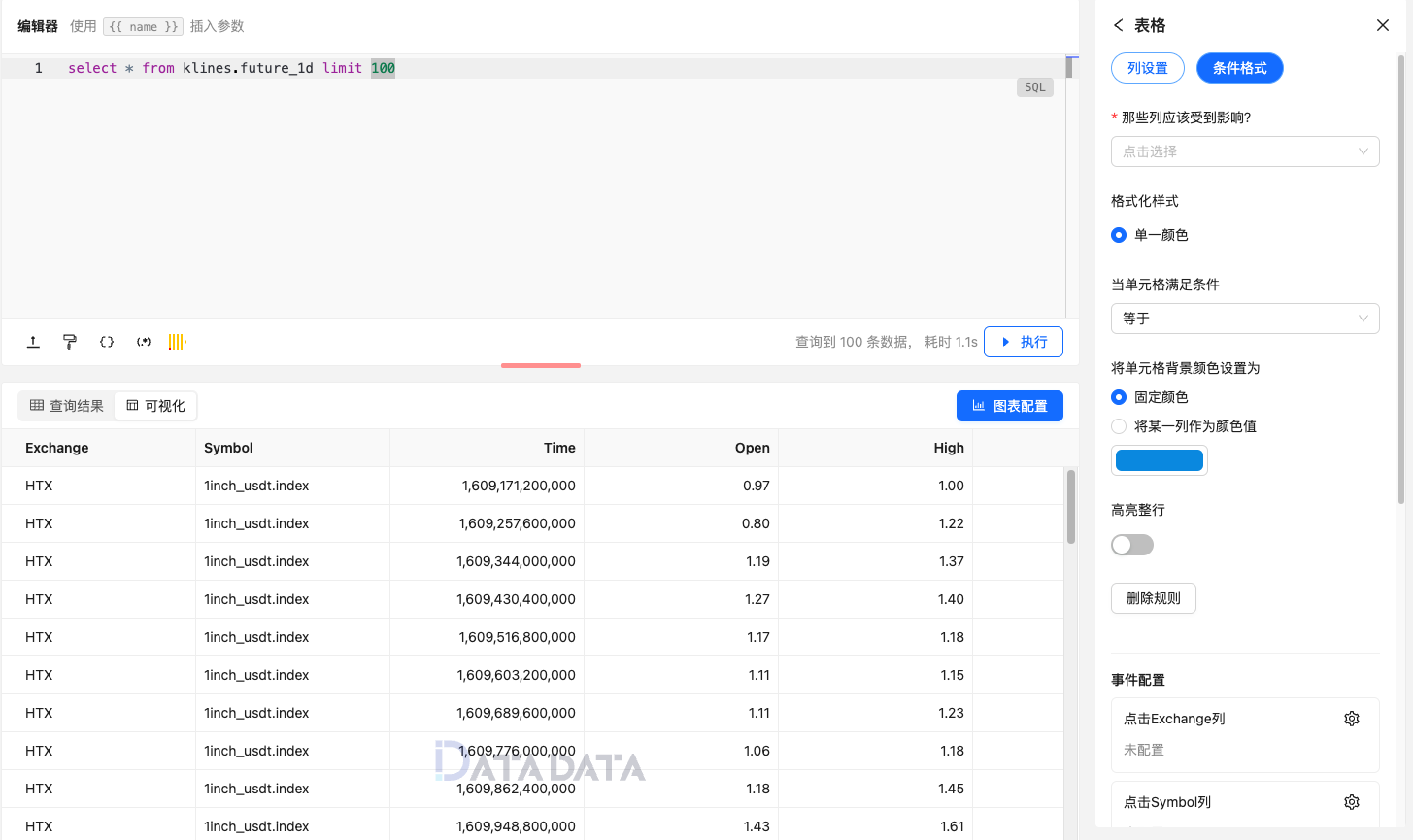Screen dimensions: 1413x840
Task: Click the 删除规则 delete rule button
Action: tap(1154, 598)
